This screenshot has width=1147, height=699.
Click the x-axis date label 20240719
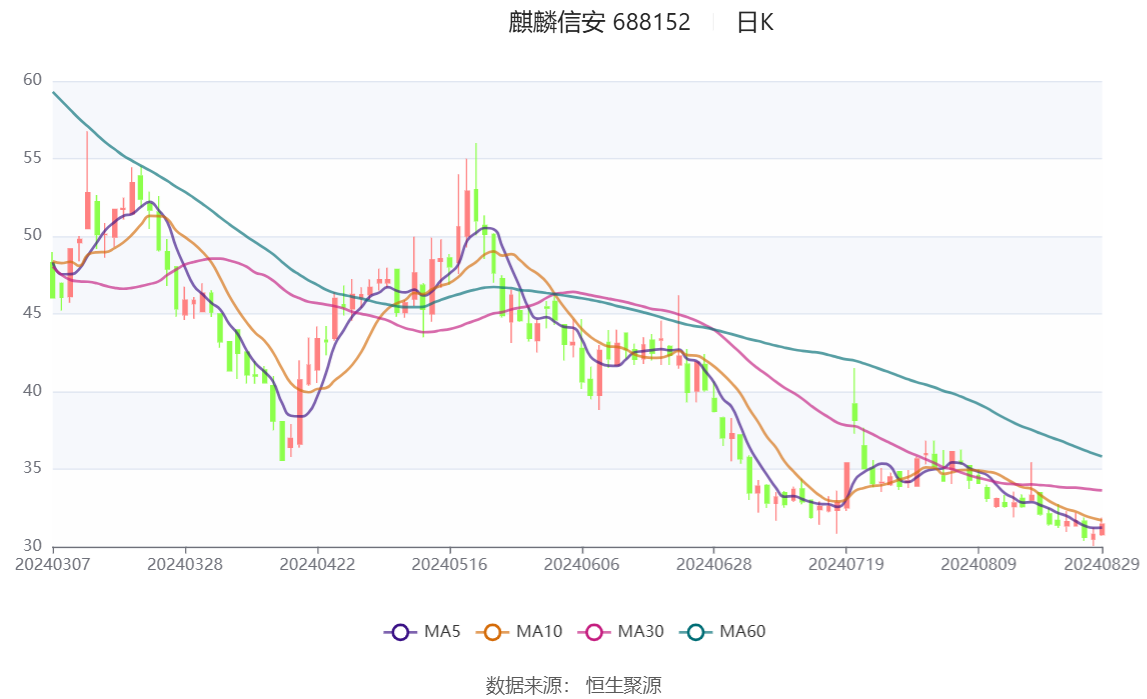(846, 564)
